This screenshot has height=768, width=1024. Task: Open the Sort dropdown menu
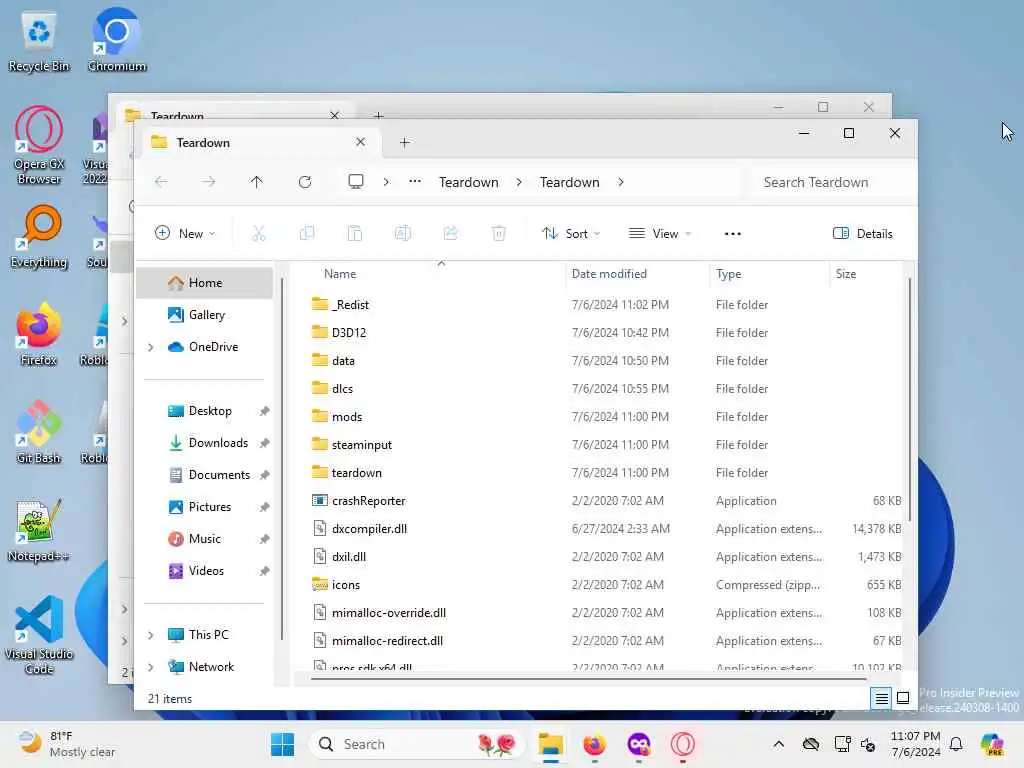click(x=571, y=233)
